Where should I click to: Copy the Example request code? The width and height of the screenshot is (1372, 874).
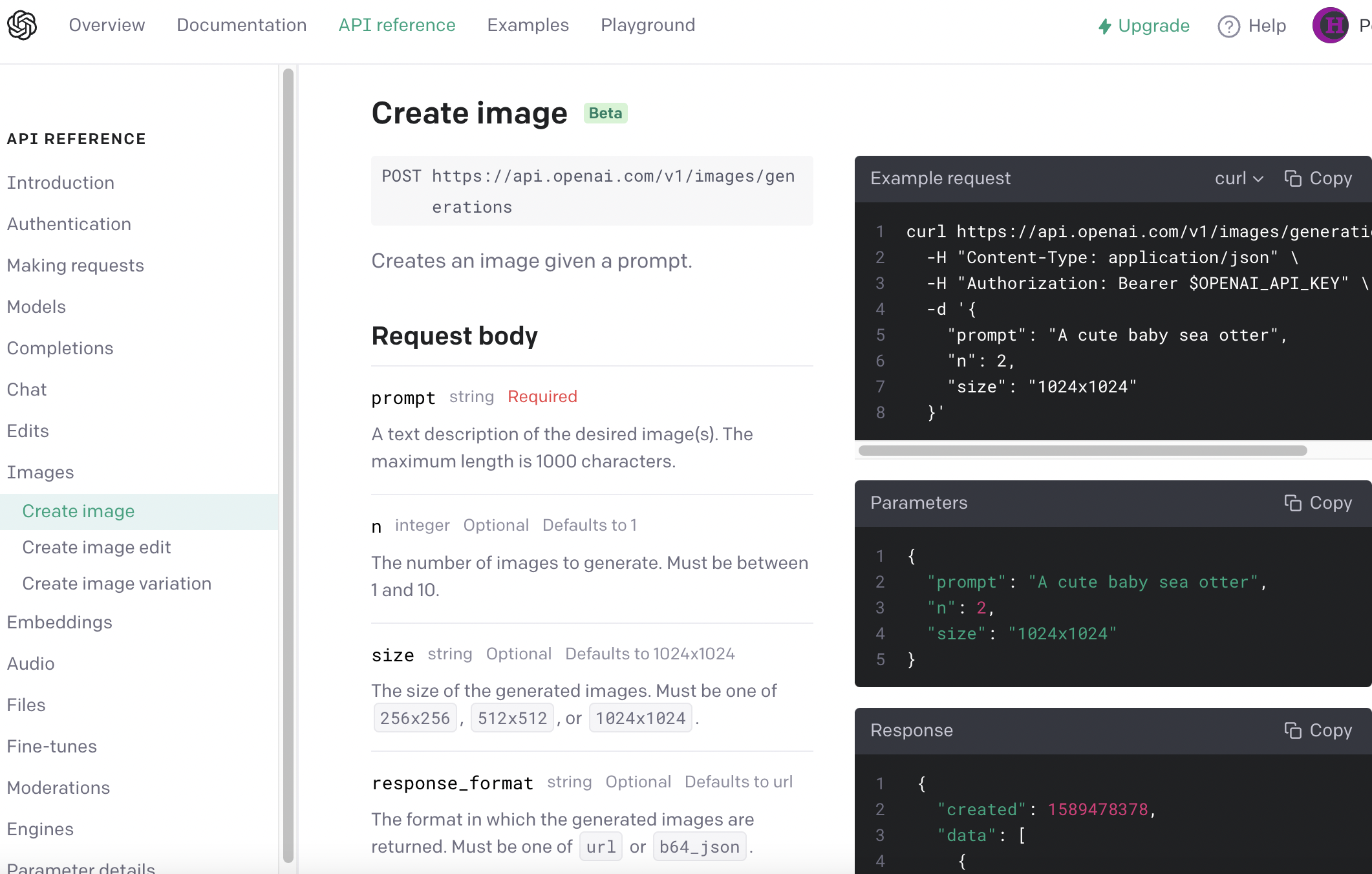coord(1318,178)
